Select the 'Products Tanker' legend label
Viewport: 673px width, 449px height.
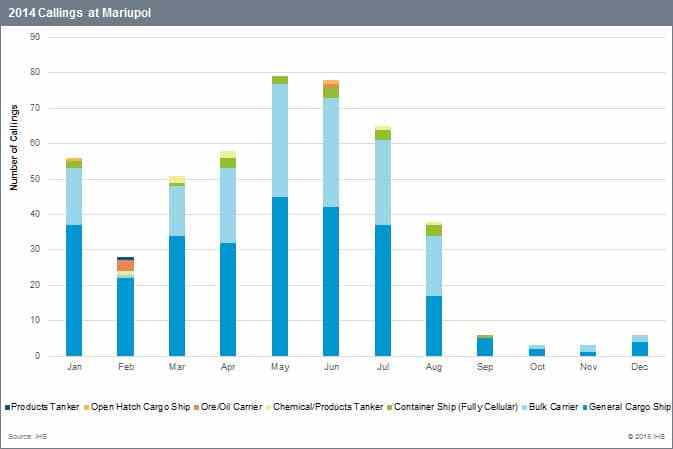point(45,407)
